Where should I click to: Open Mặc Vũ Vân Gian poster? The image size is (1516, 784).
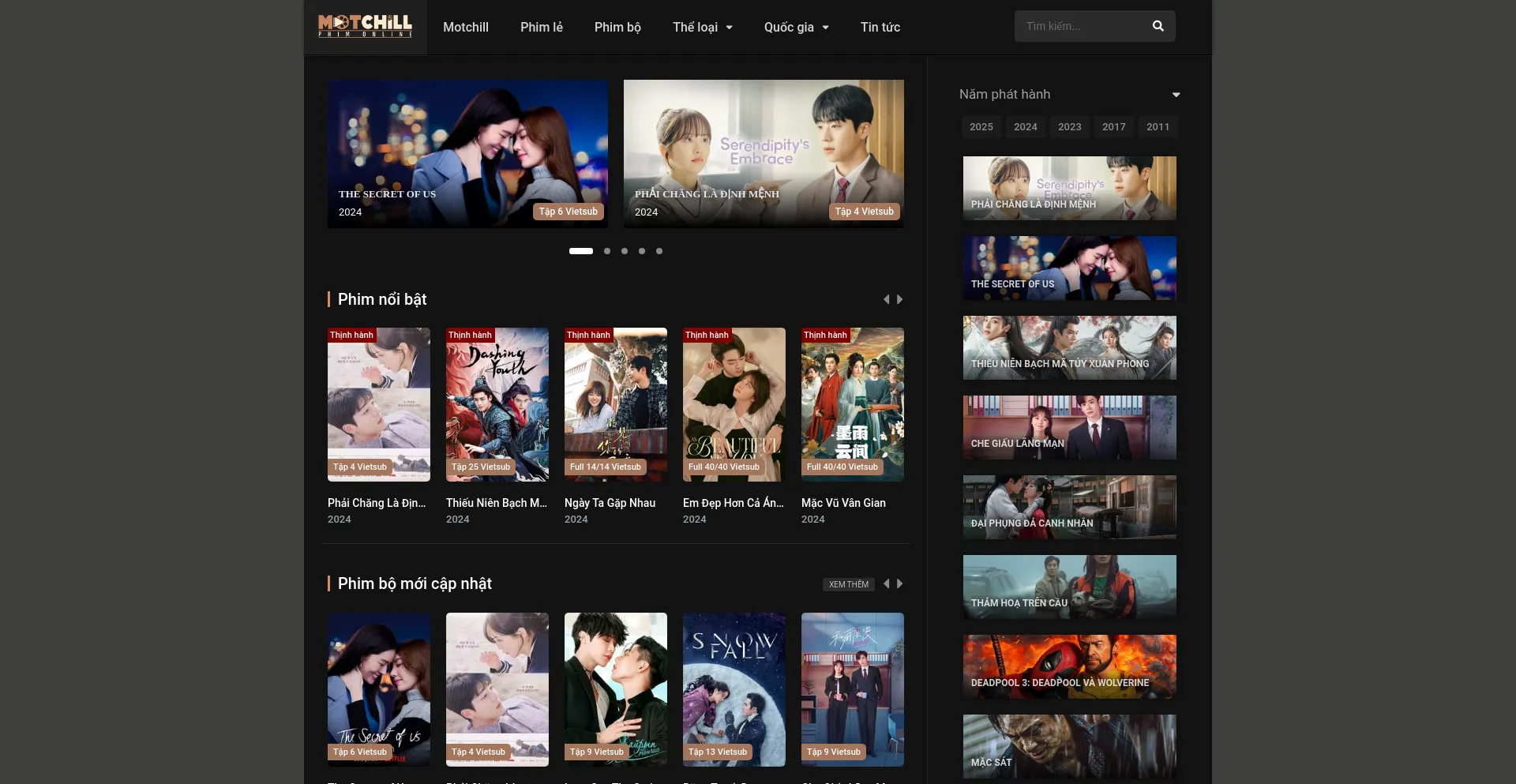(853, 404)
